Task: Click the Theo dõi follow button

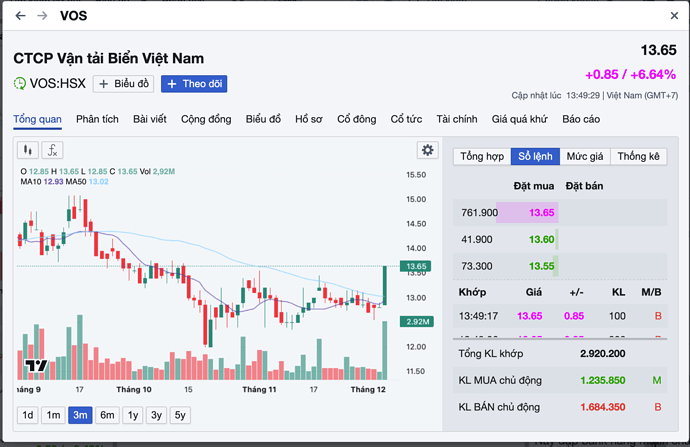Action: pos(195,84)
